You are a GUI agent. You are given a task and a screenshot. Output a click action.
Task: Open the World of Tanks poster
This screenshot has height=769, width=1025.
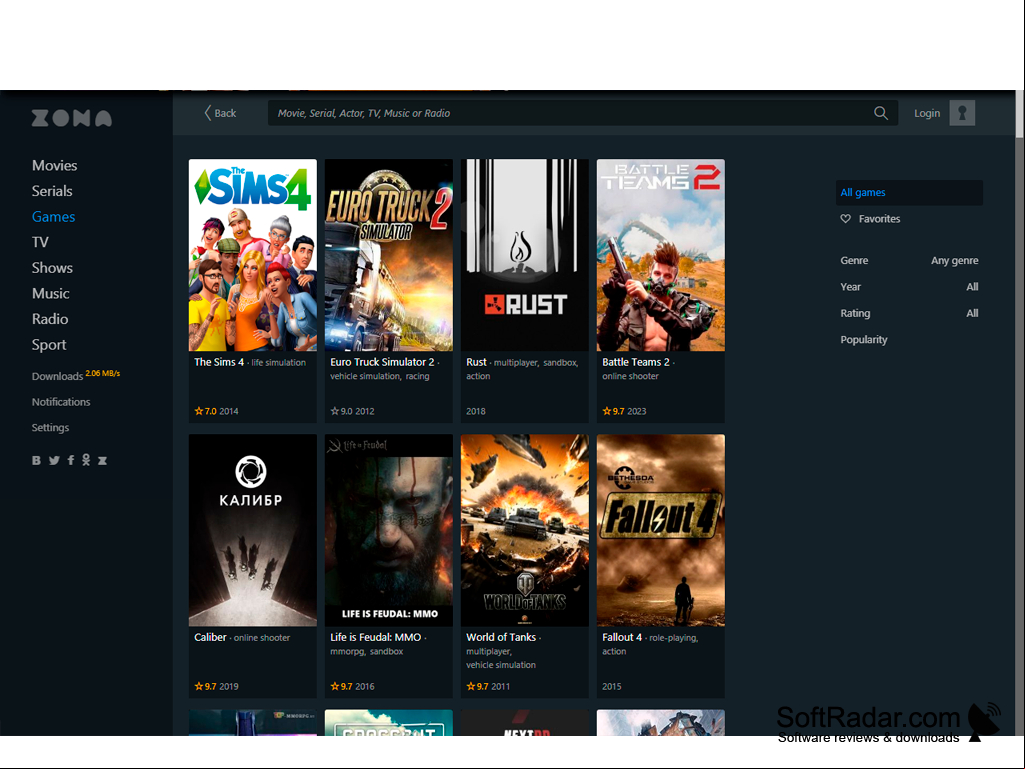click(525, 530)
